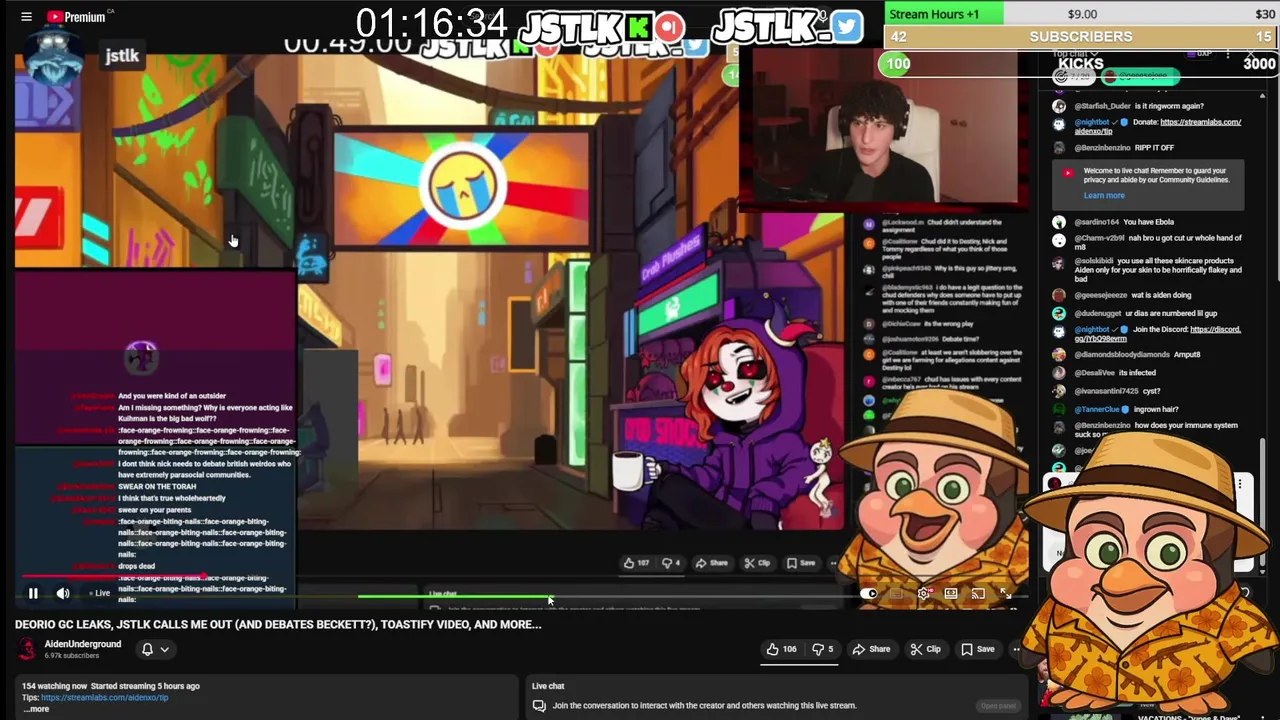Open AidenUnderground channel avatar

coord(27,649)
